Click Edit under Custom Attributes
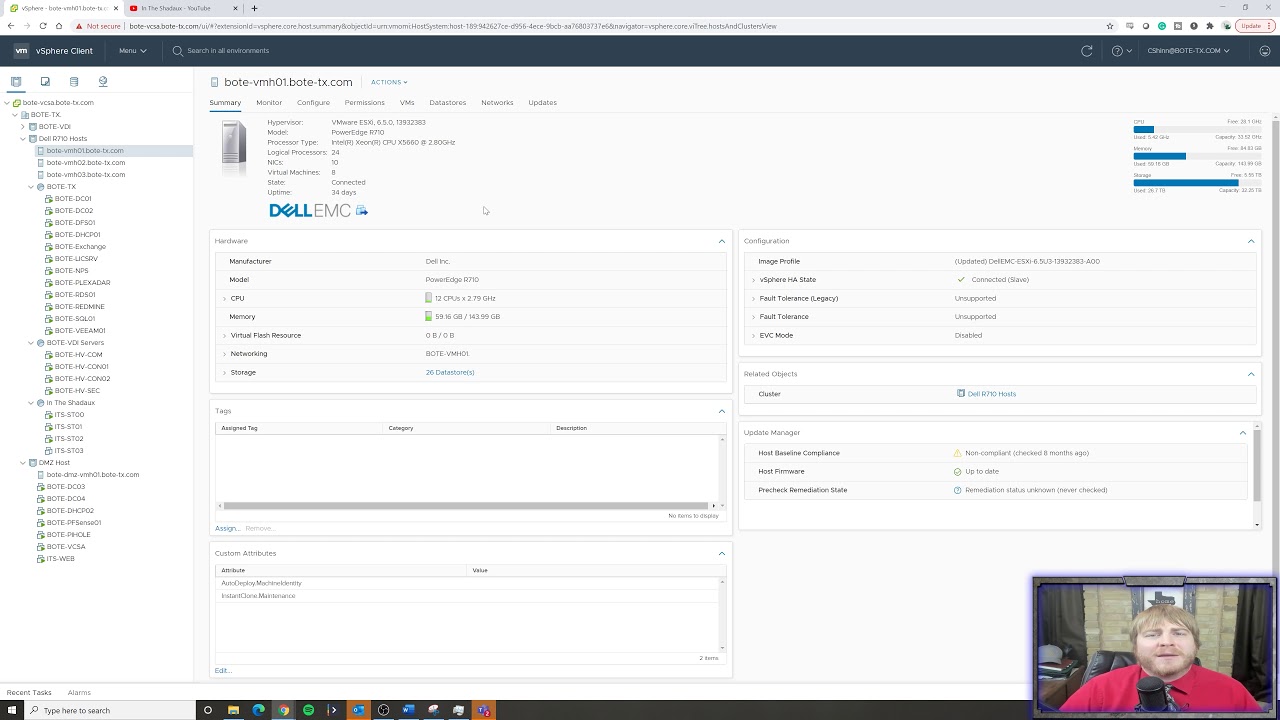The image size is (1280, 720). pos(222,670)
